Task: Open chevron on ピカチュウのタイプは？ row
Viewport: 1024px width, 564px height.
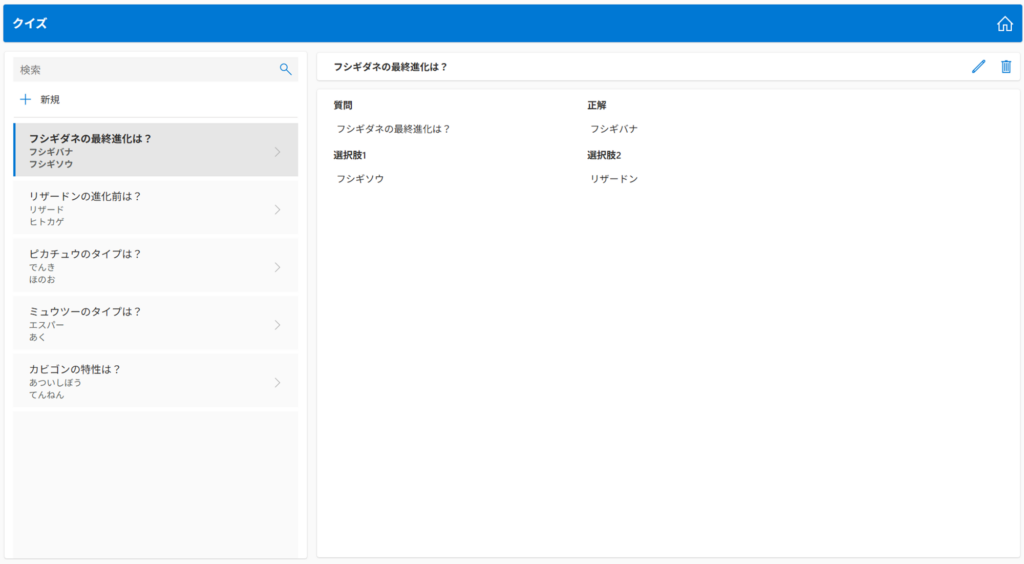Action: click(278, 267)
